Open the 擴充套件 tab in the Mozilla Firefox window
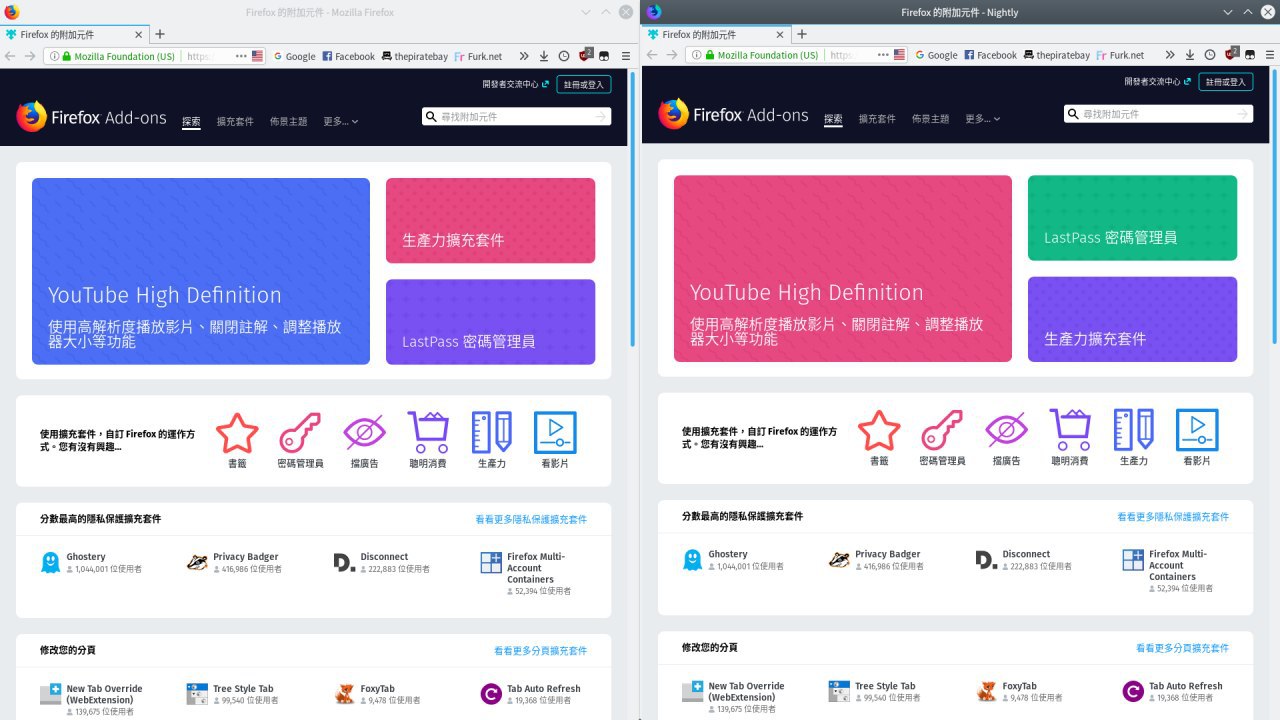Viewport: 1280px width, 720px height. 235,121
